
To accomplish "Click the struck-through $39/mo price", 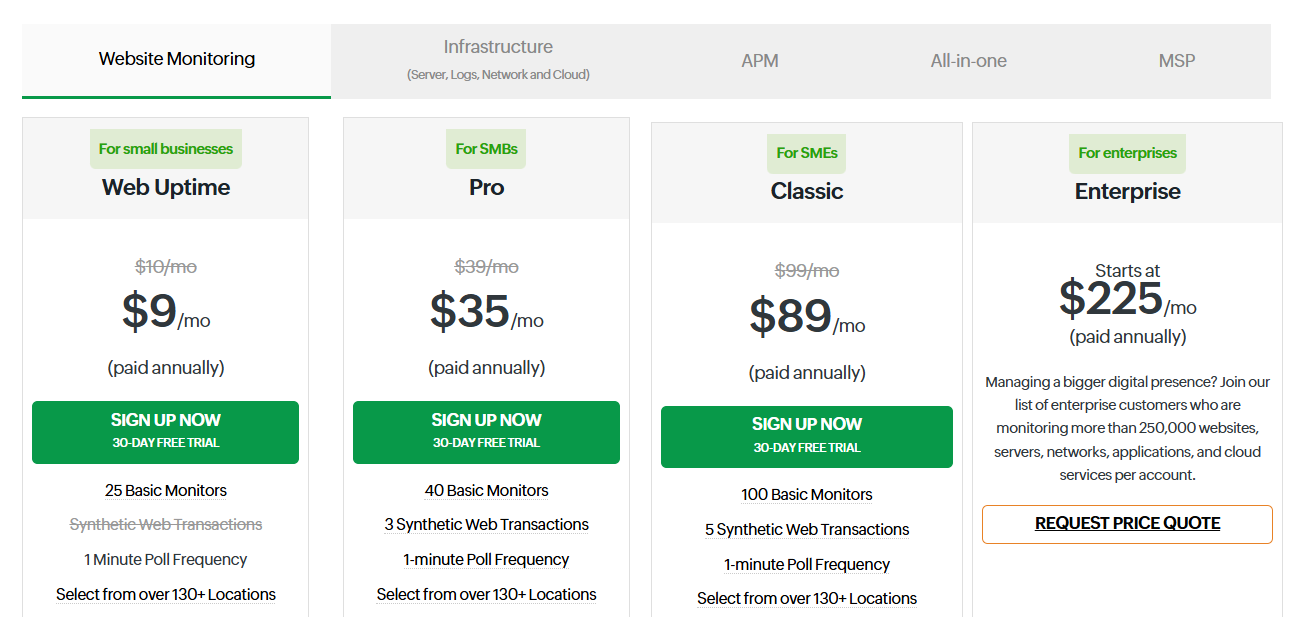I will tap(487, 267).
